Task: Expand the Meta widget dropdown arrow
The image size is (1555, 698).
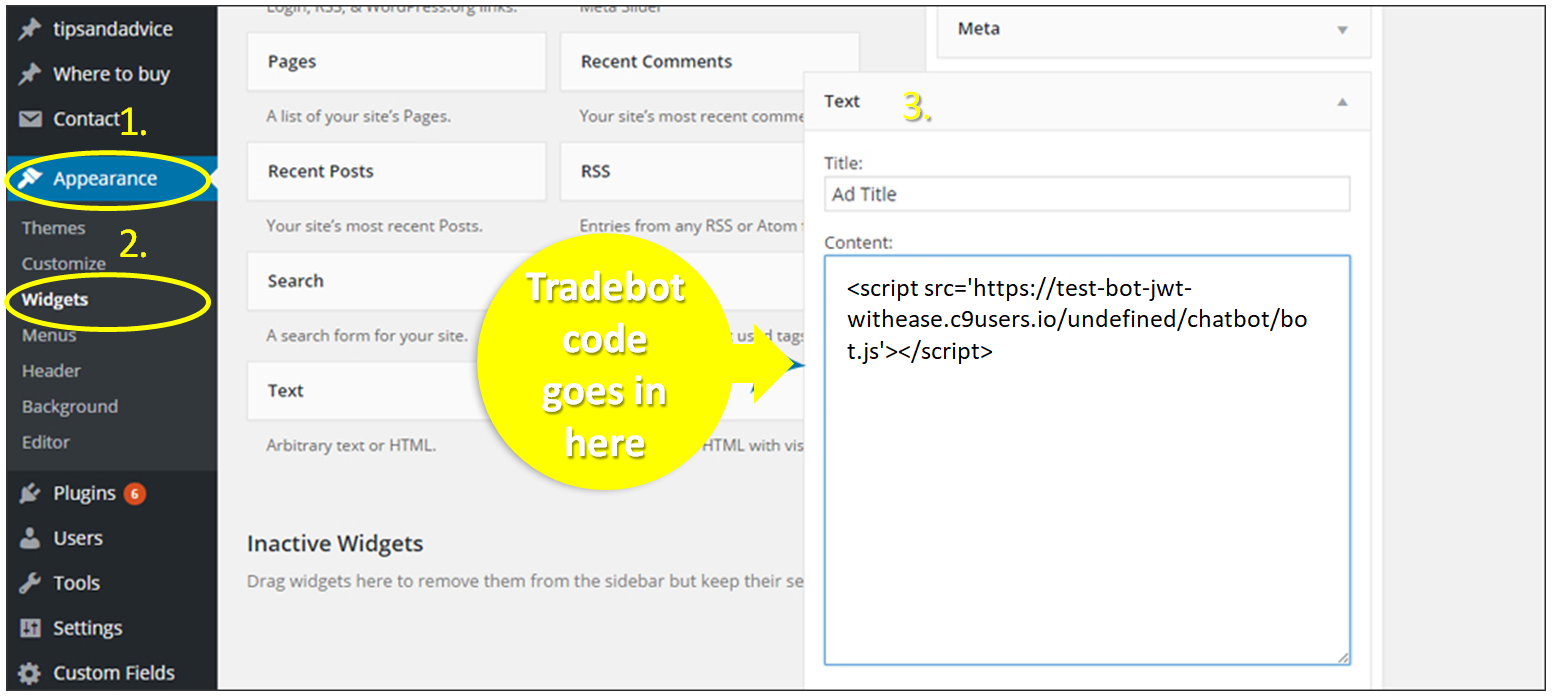Action: pos(1342,30)
